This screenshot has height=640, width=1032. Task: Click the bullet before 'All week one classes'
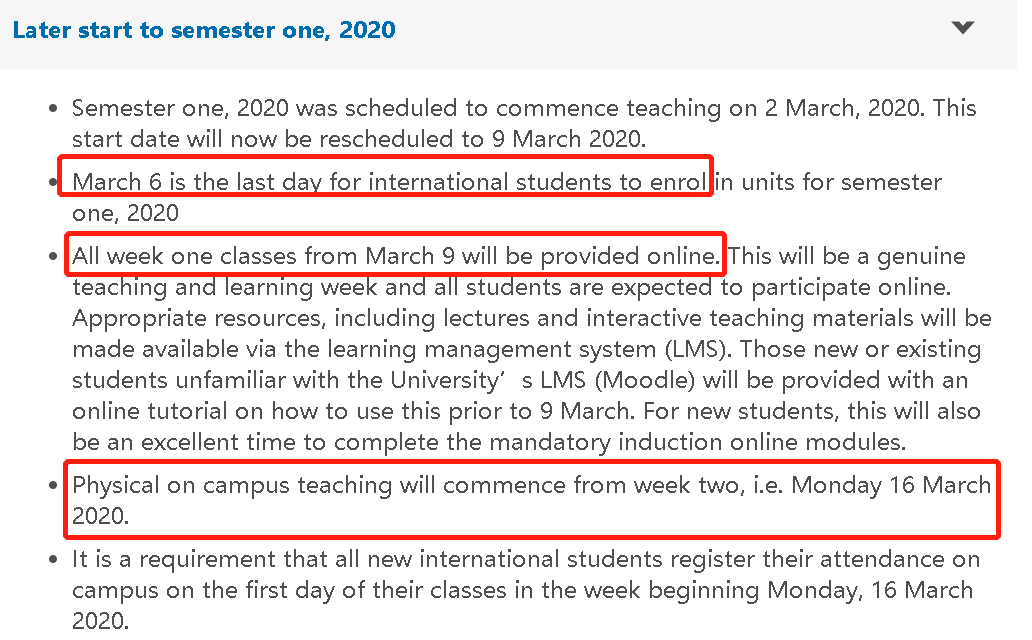54,257
